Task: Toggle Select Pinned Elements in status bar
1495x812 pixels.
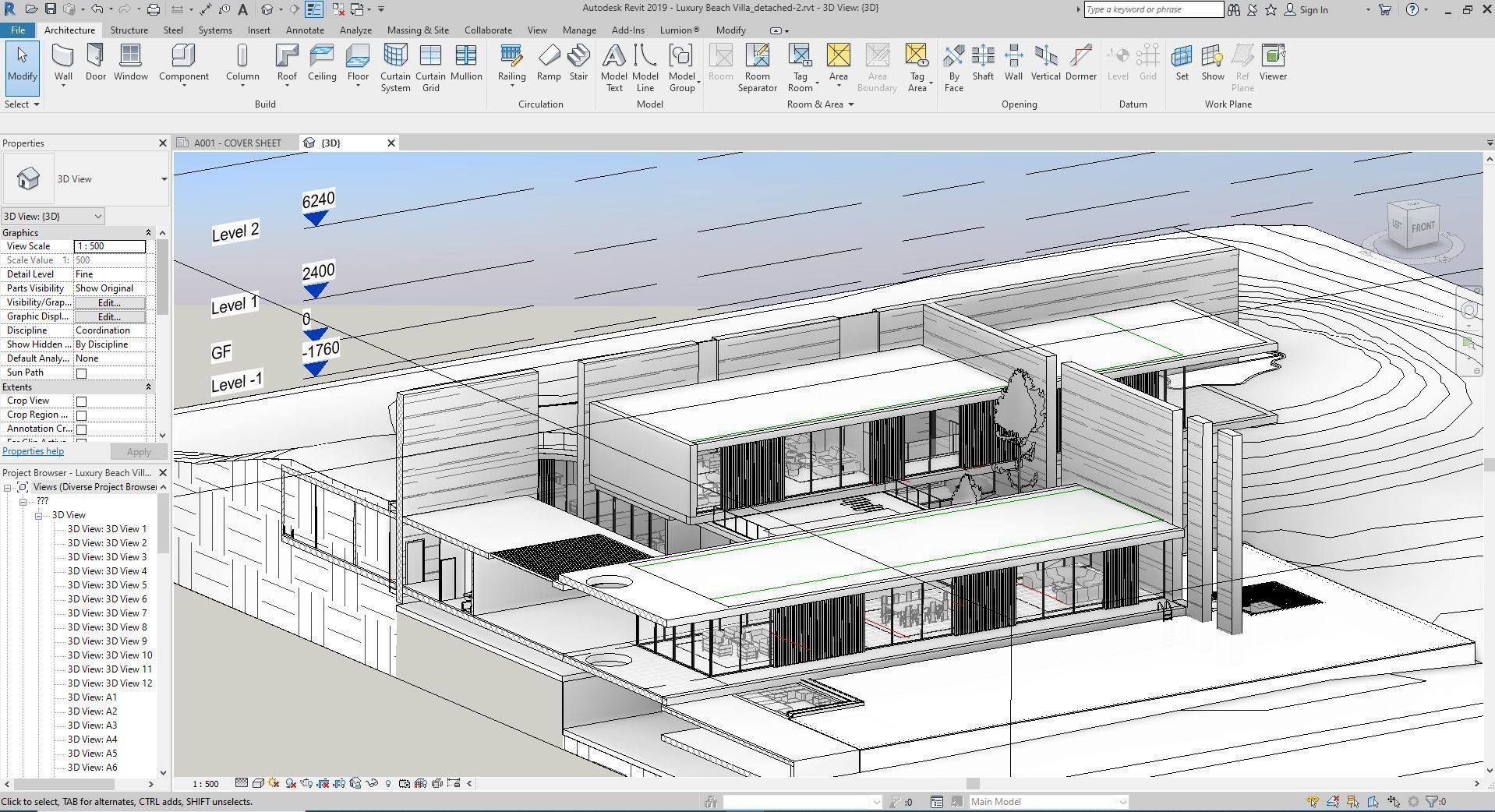Action: (x=1352, y=801)
